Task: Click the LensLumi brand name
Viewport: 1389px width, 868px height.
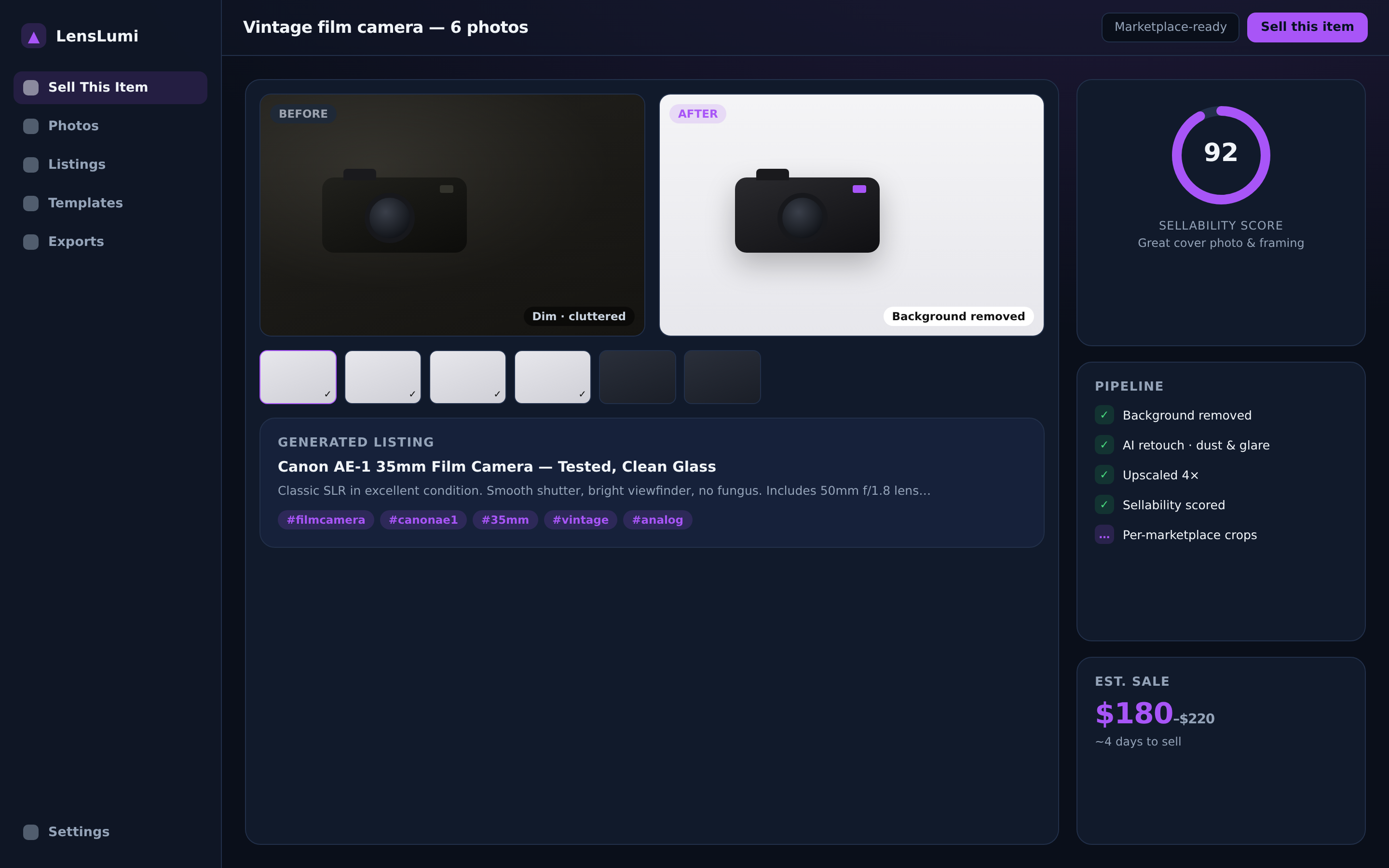Action: pyautogui.click(x=97, y=36)
